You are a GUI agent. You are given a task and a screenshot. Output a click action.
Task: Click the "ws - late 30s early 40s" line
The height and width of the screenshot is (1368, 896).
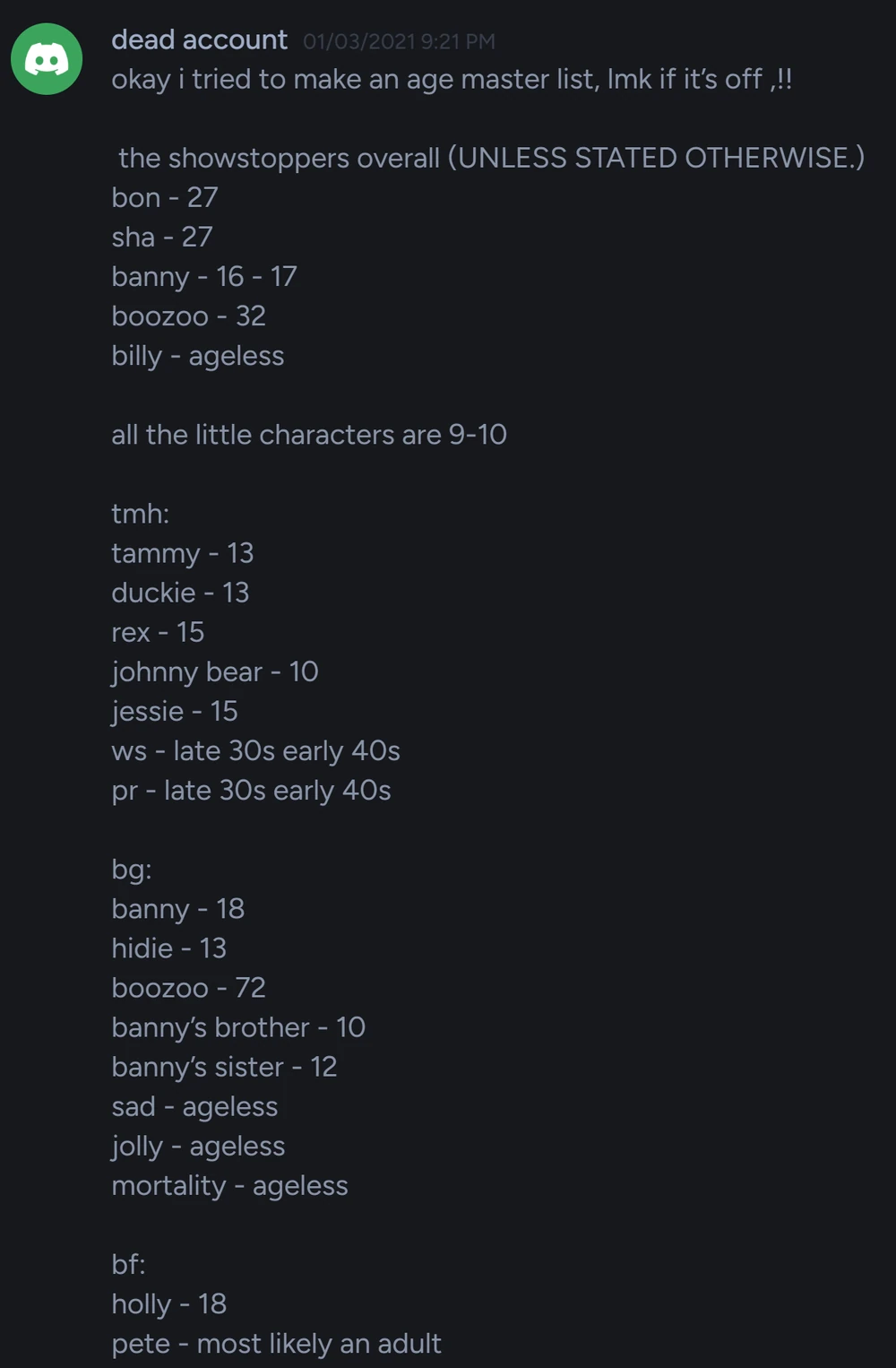255,751
